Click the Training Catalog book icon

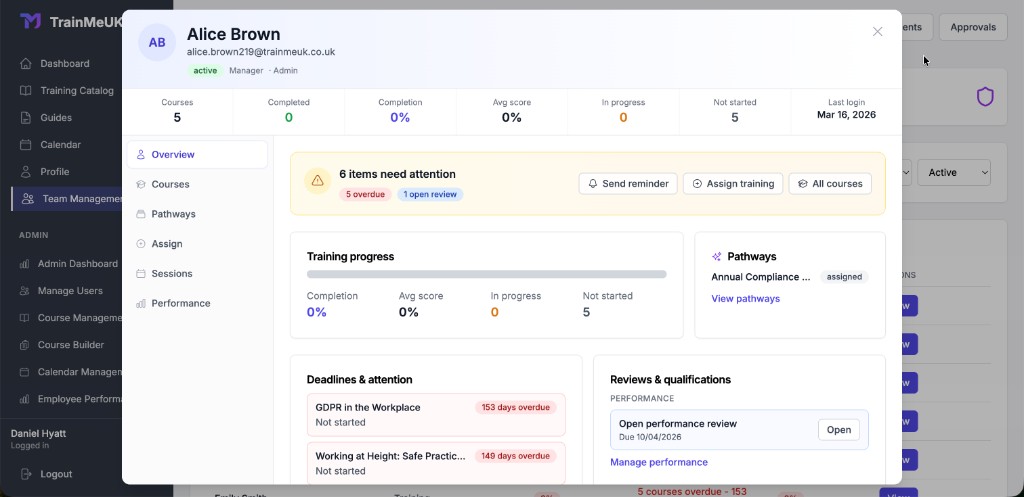(25, 91)
